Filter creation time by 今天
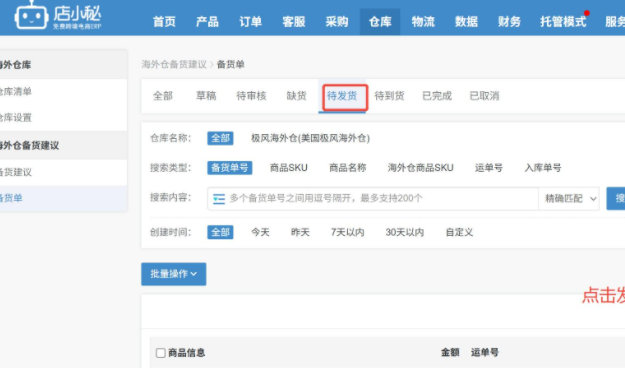 260,232
